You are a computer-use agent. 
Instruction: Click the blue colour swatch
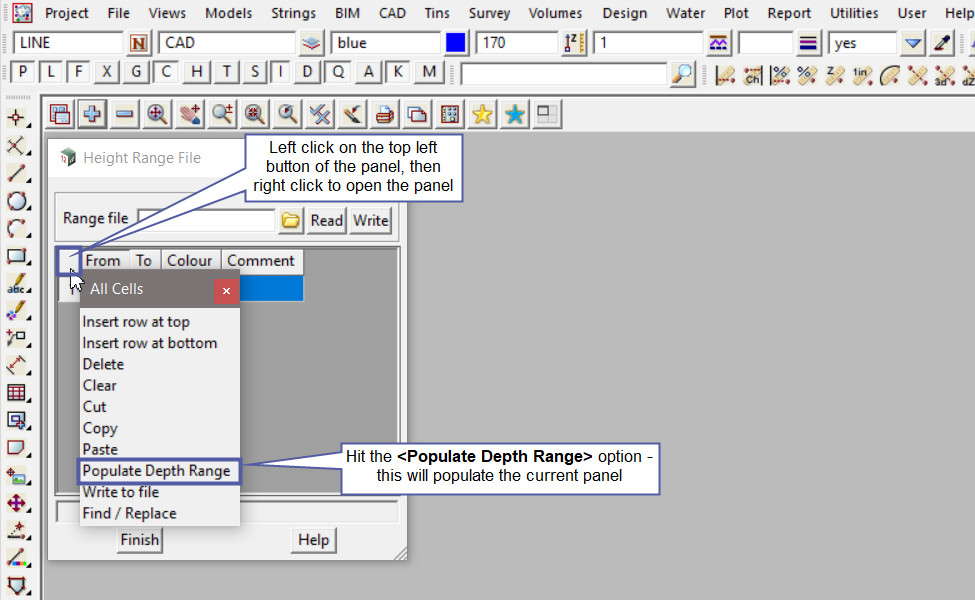click(457, 43)
